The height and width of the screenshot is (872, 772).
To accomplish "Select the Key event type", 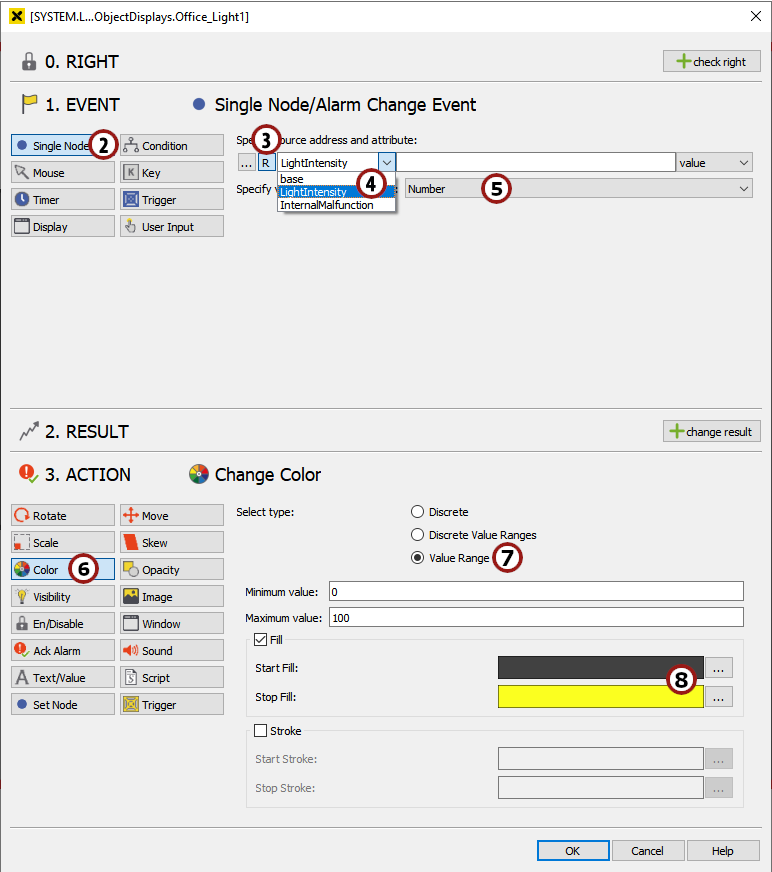I will (171, 173).
